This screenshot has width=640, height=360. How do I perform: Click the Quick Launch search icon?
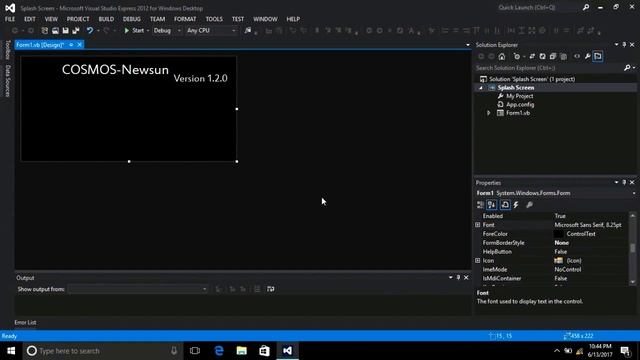[586, 7]
